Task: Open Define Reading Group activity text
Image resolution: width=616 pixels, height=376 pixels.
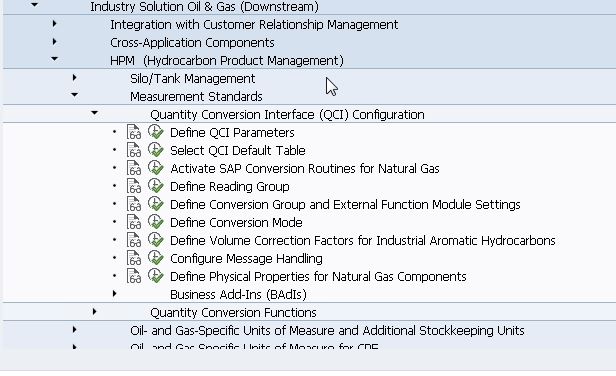Action: click(229, 187)
